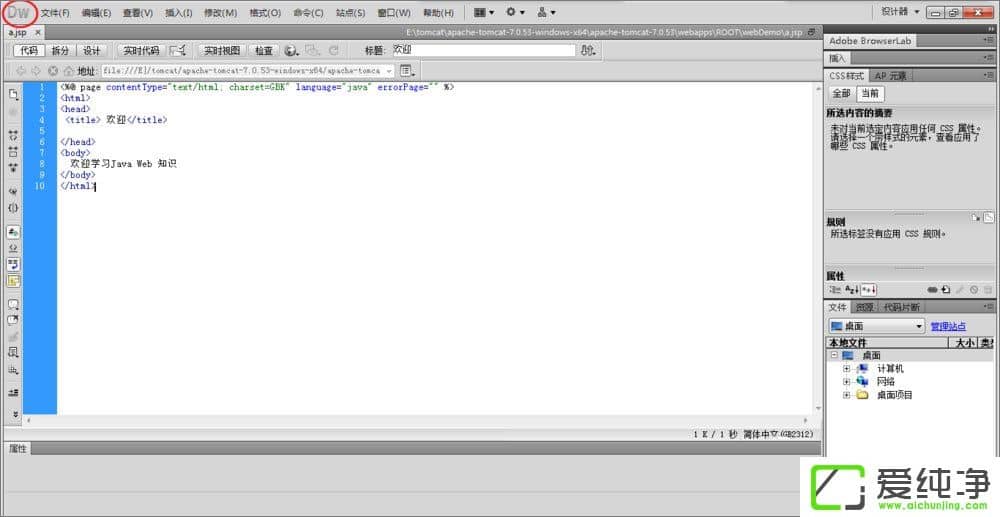Click the file management icon beside title field

(x=587, y=50)
